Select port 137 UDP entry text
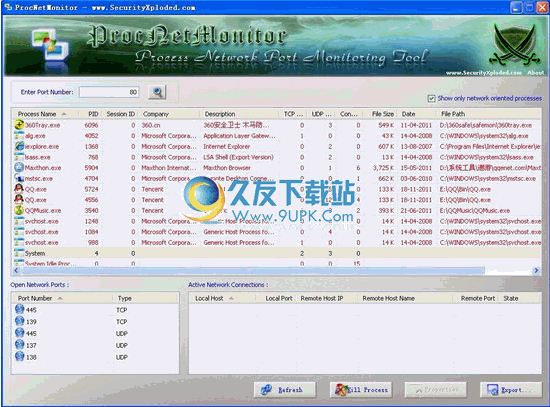The width and height of the screenshot is (550, 407). pos(31,345)
